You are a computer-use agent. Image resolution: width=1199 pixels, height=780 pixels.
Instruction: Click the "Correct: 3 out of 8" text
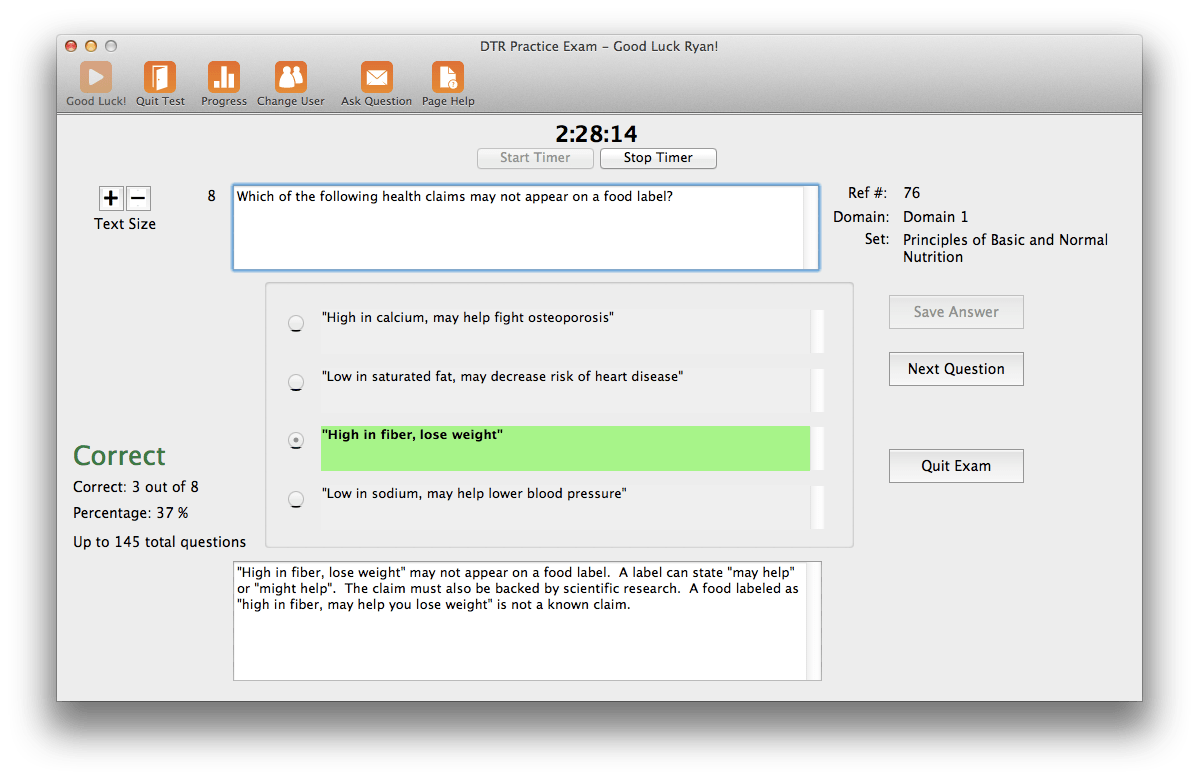click(x=136, y=487)
